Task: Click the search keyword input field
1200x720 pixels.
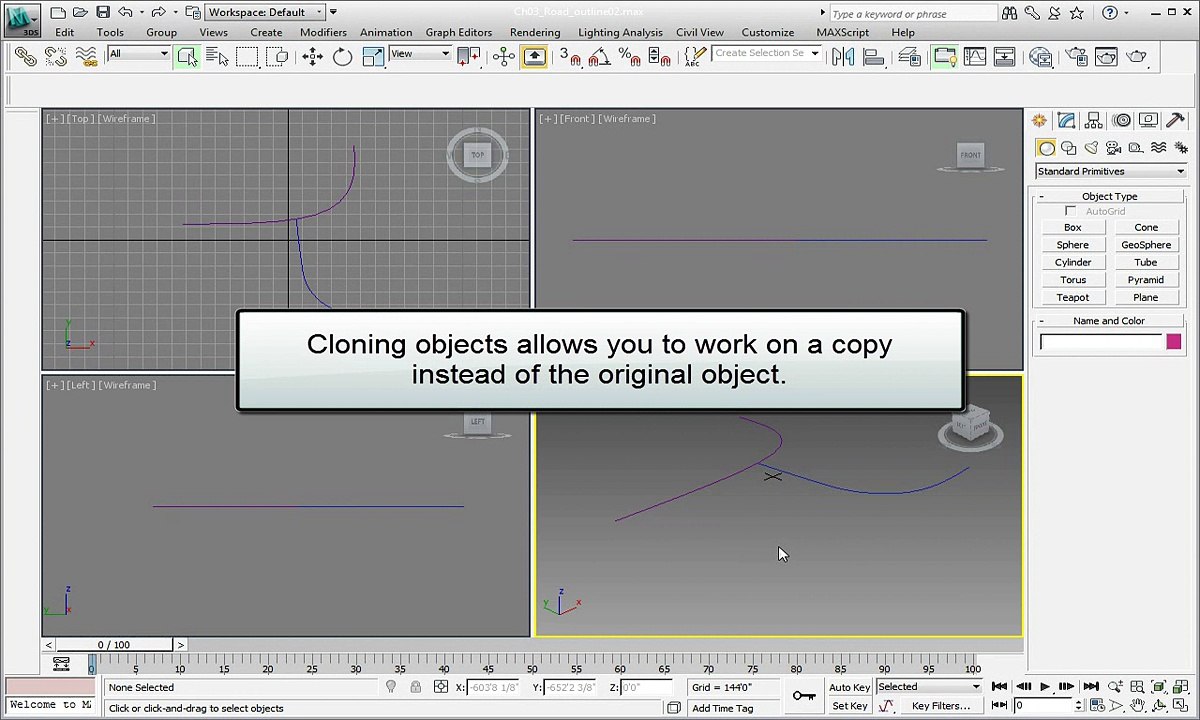Action: pos(913,14)
